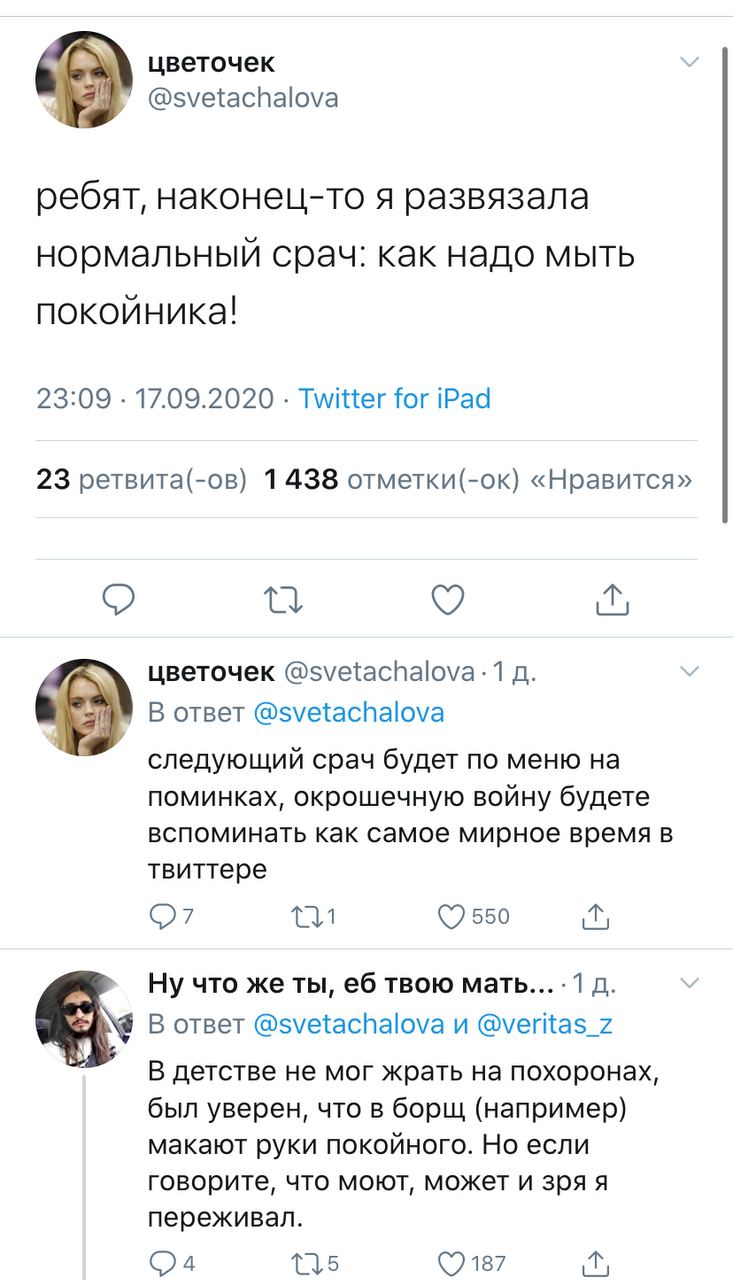733x1280 pixels.
Task: View the 23 retweets list
Action: coord(141,480)
